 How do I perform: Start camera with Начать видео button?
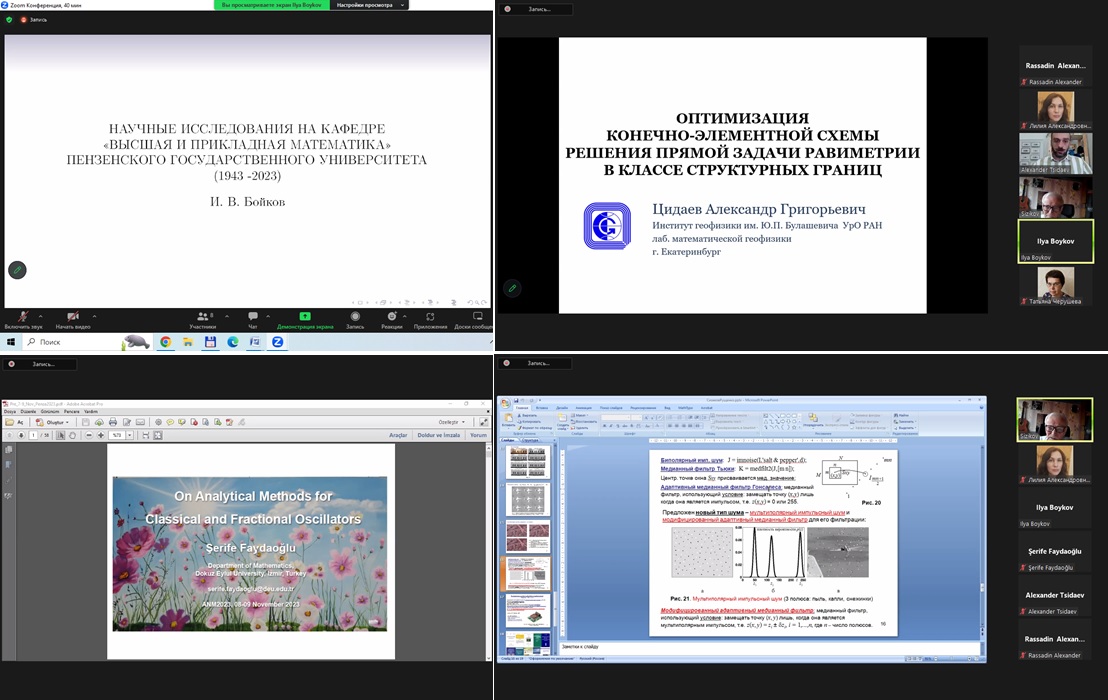[72, 318]
